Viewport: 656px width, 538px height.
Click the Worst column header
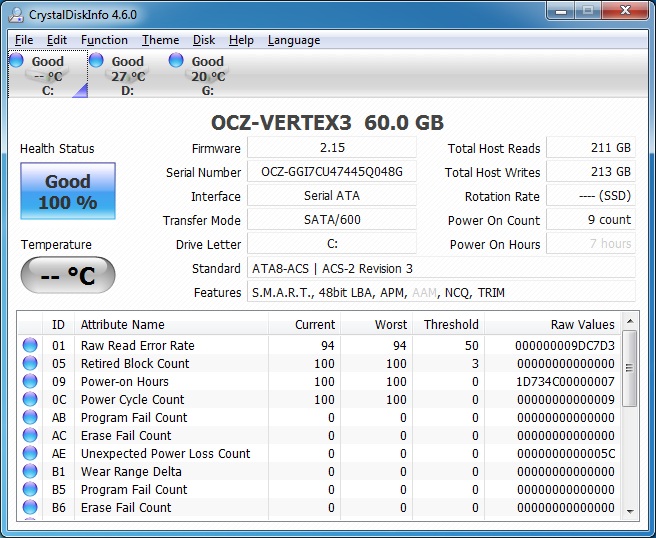tap(377, 324)
